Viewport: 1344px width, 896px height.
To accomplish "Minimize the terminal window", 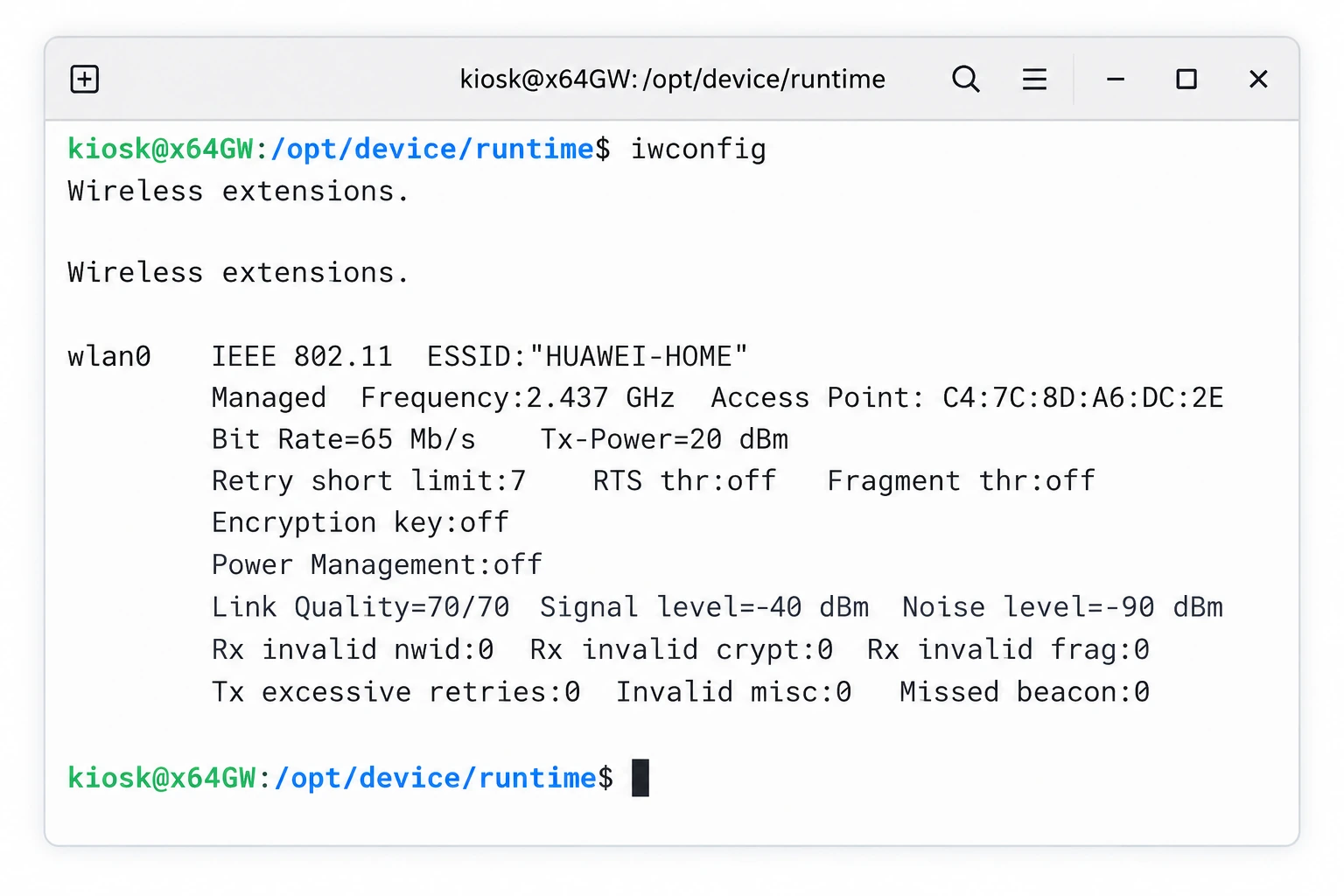I will coord(1116,80).
